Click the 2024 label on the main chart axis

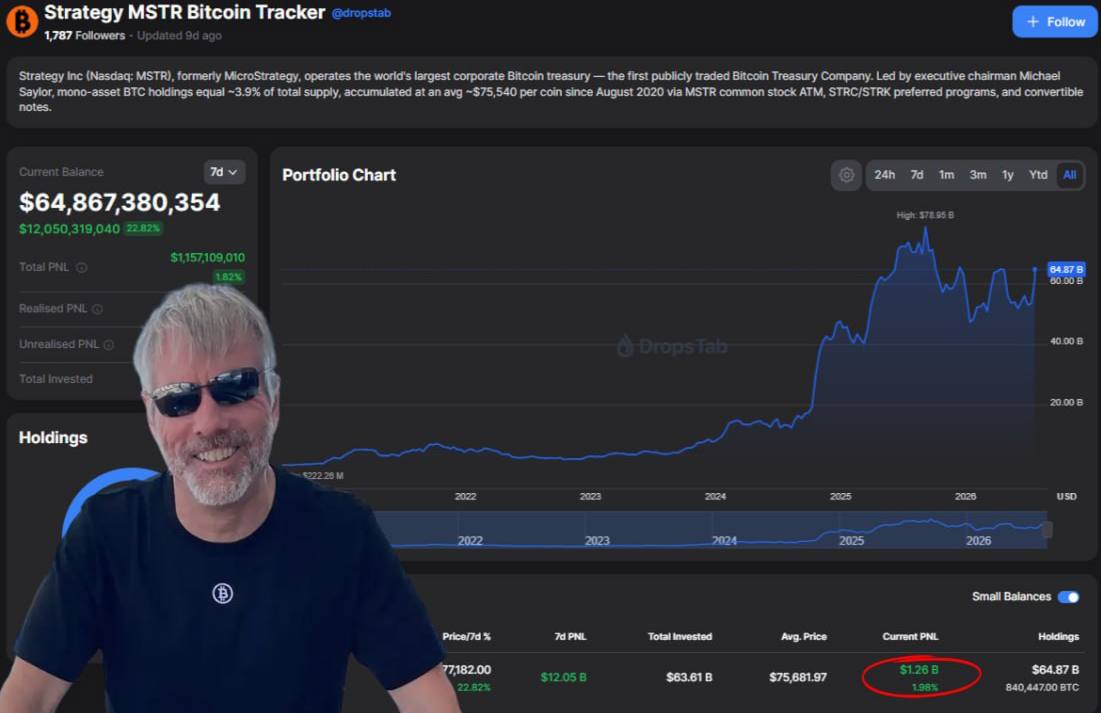click(715, 497)
